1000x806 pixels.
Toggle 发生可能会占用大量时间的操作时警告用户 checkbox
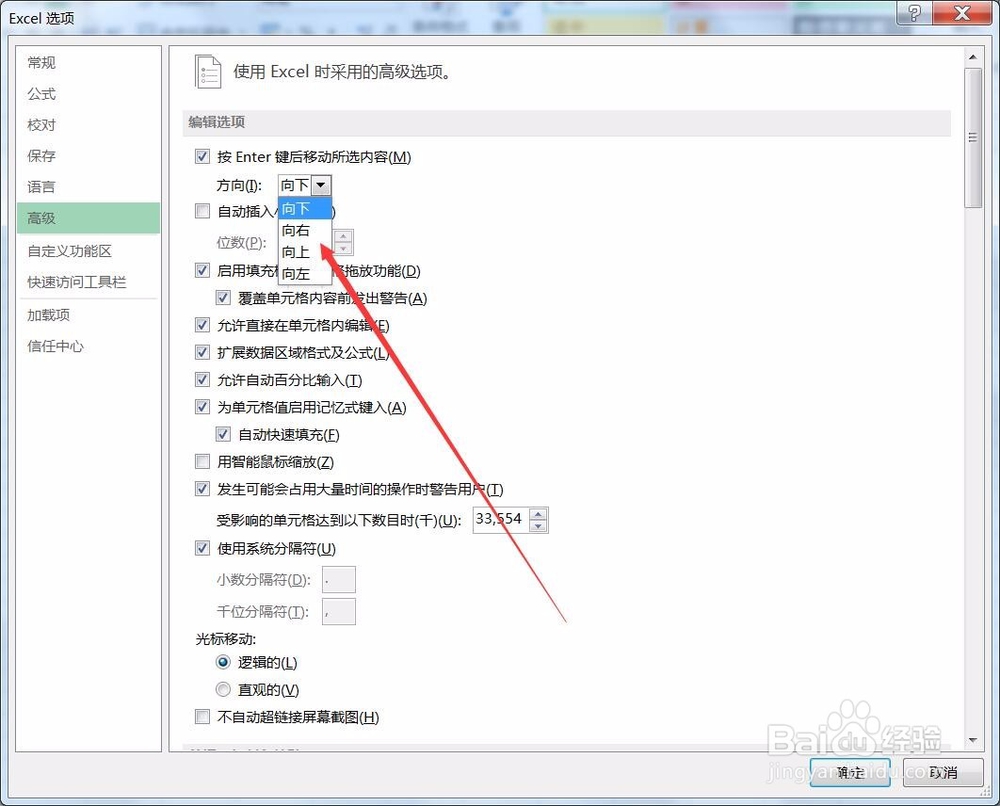tap(202, 489)
